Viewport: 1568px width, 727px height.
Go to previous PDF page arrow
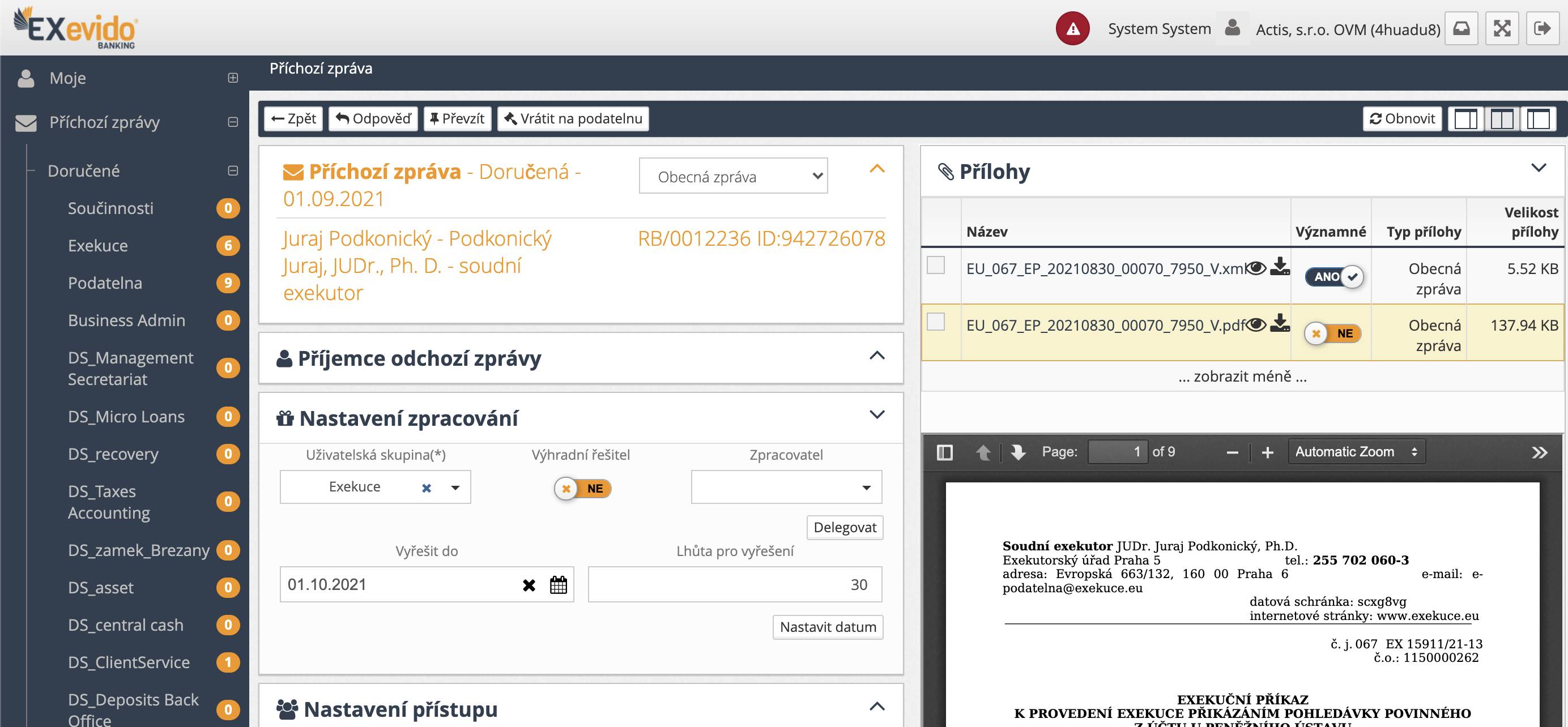point(983,452)
